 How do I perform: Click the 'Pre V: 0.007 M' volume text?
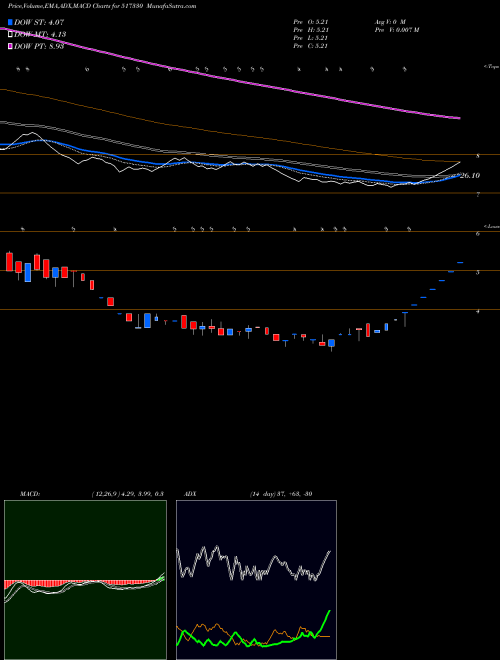[x=396, y=30]
